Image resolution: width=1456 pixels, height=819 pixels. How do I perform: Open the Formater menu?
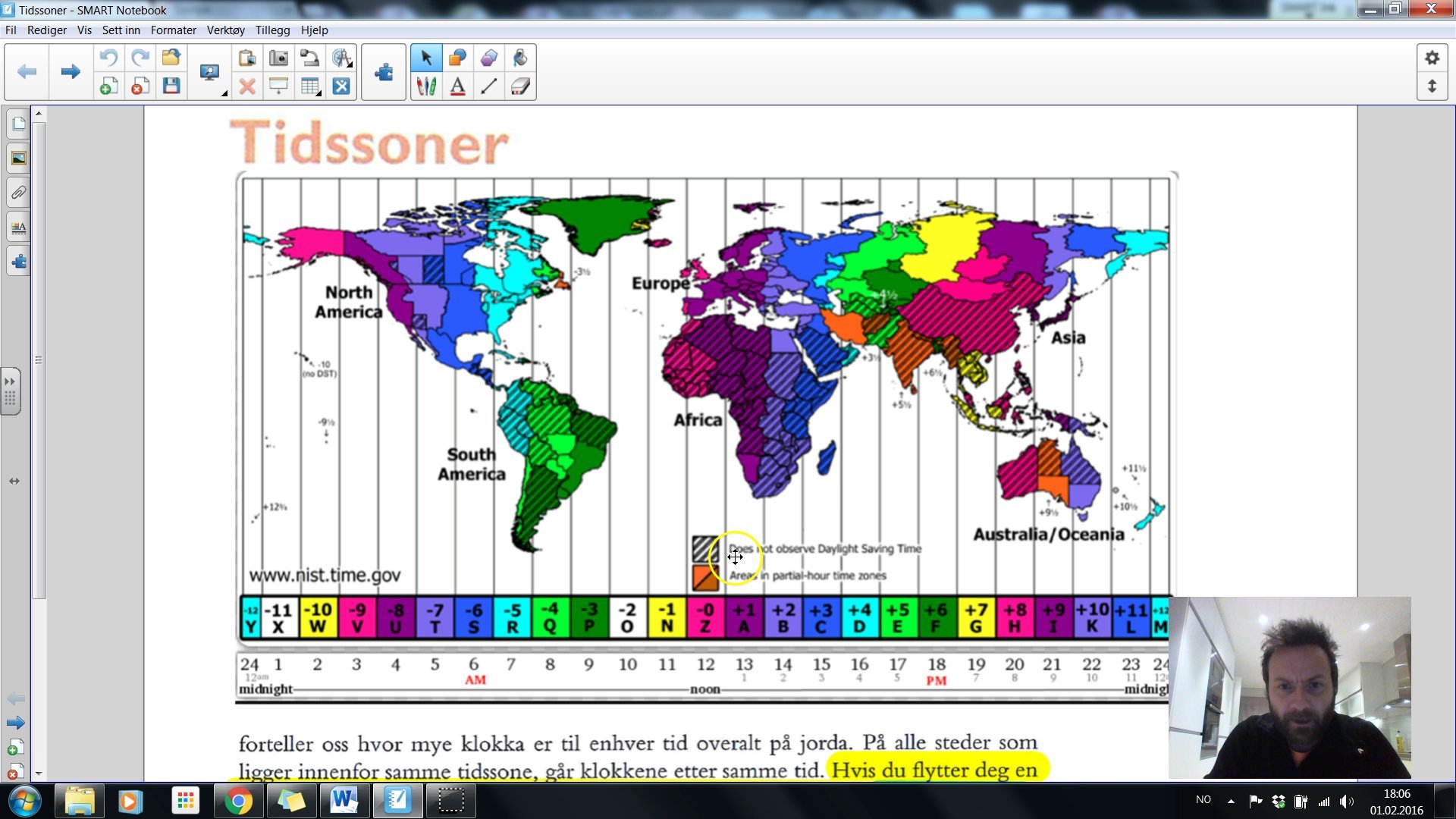[x=173, y=30]
